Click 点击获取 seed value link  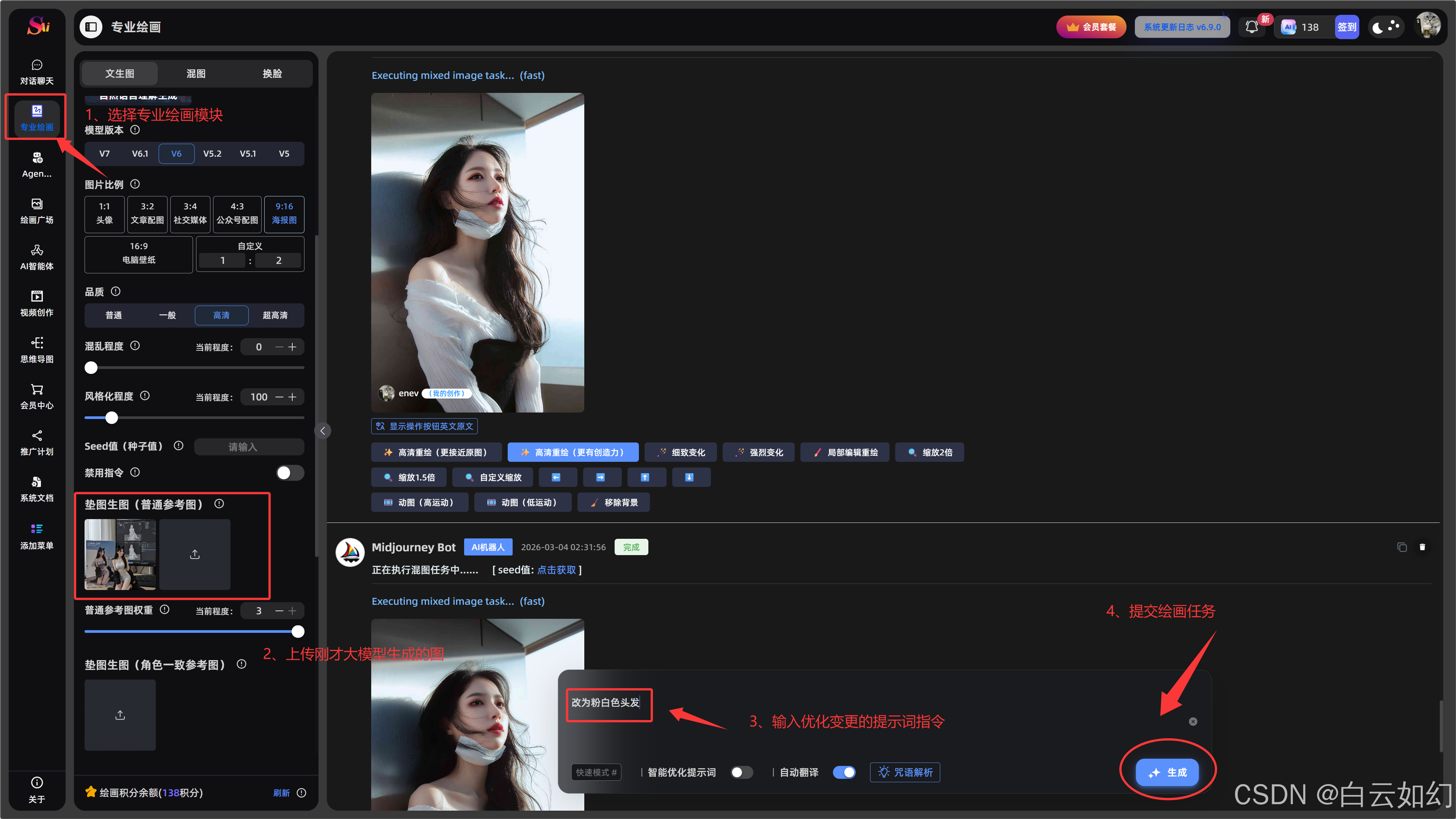coord(556,570)
